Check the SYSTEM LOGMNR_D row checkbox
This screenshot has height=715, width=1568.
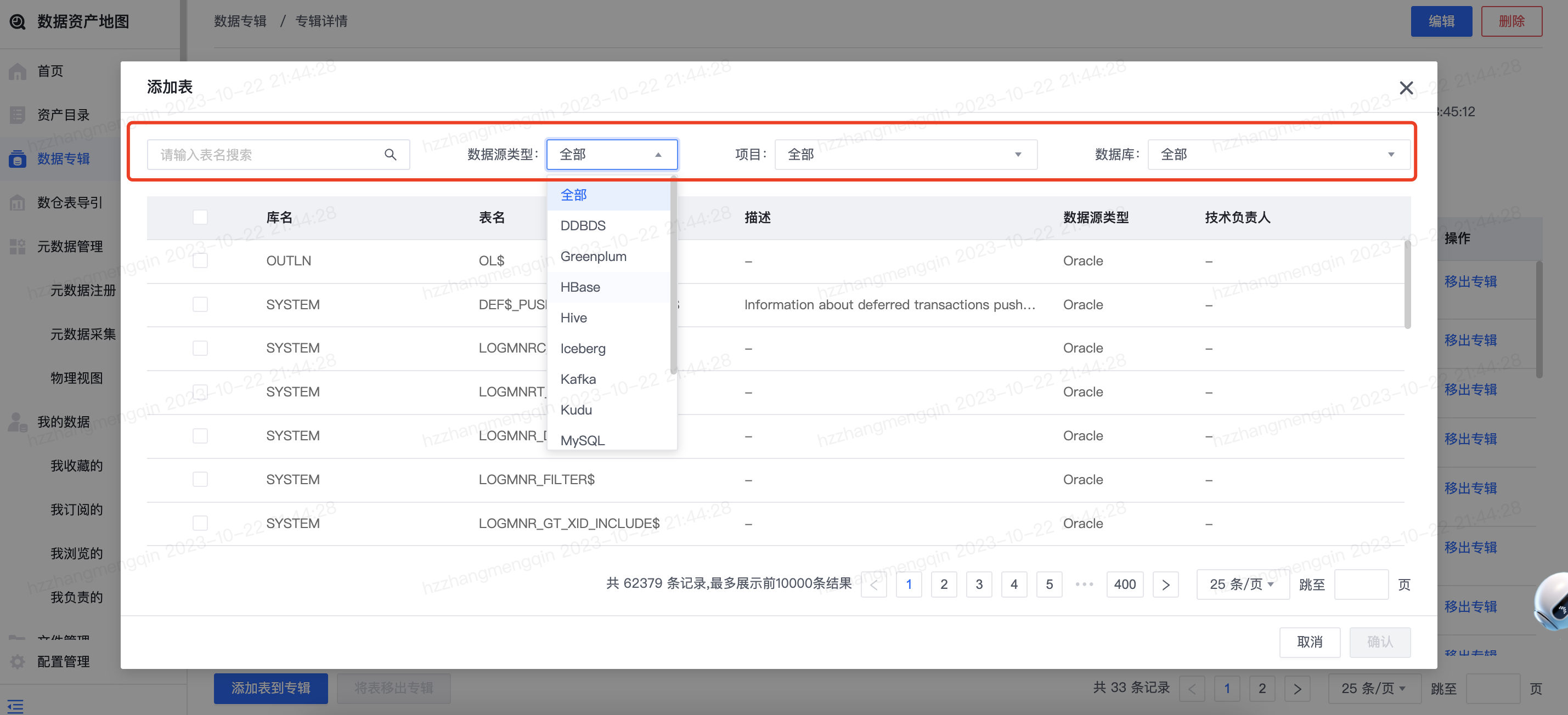(x=200, y=436)
